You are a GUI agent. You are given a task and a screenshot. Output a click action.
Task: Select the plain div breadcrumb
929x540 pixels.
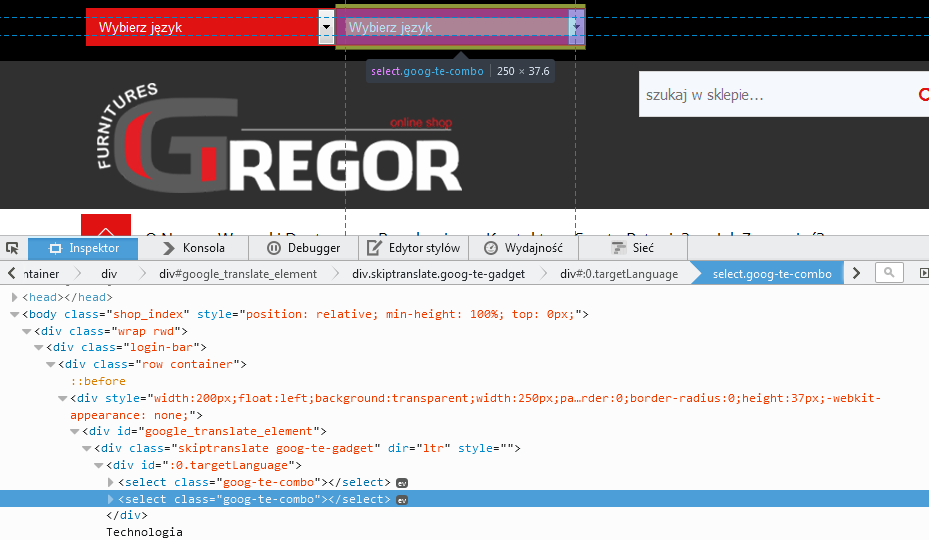click(109, 274)
